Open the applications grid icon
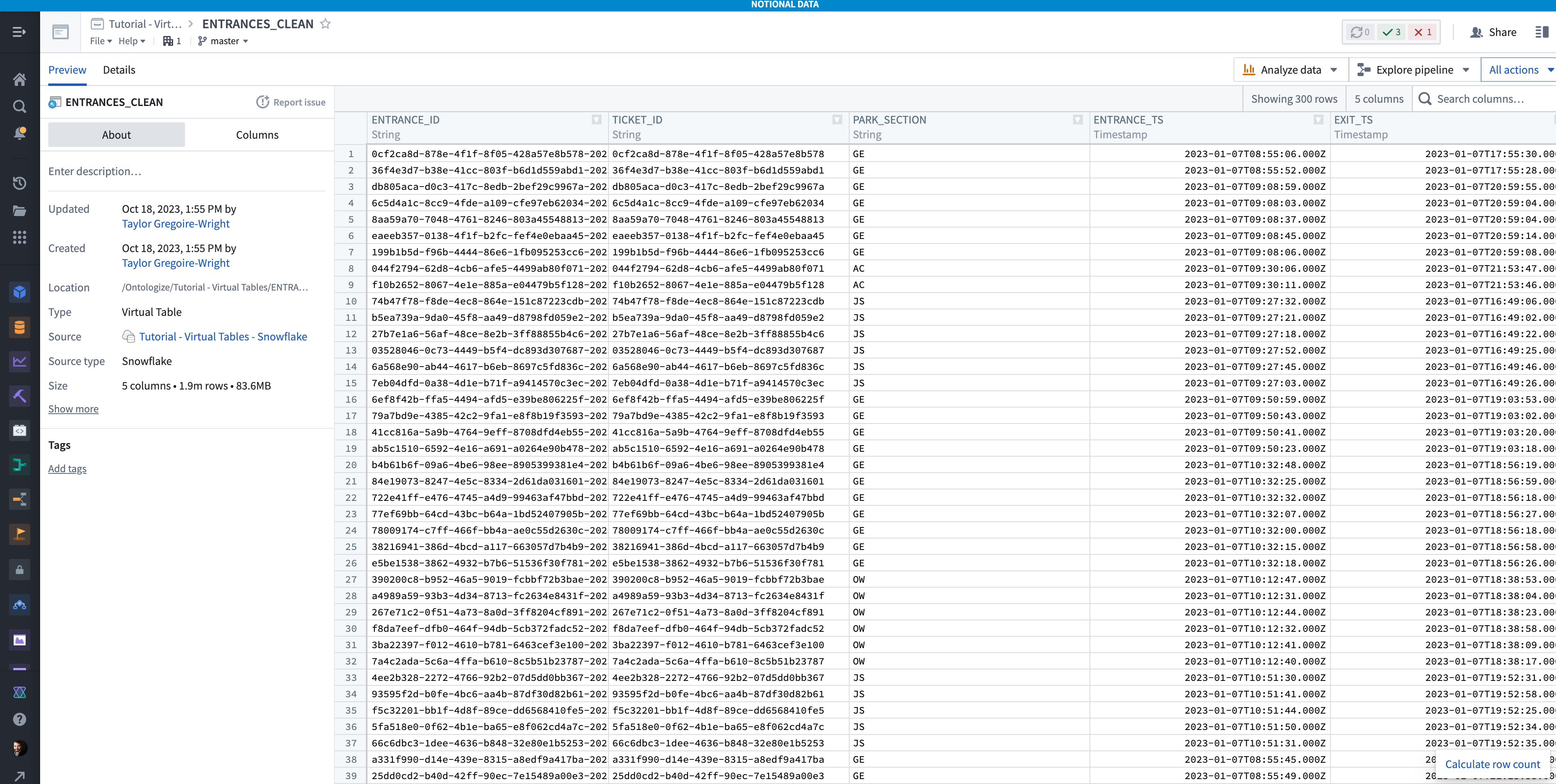 (x=20, y=238)
